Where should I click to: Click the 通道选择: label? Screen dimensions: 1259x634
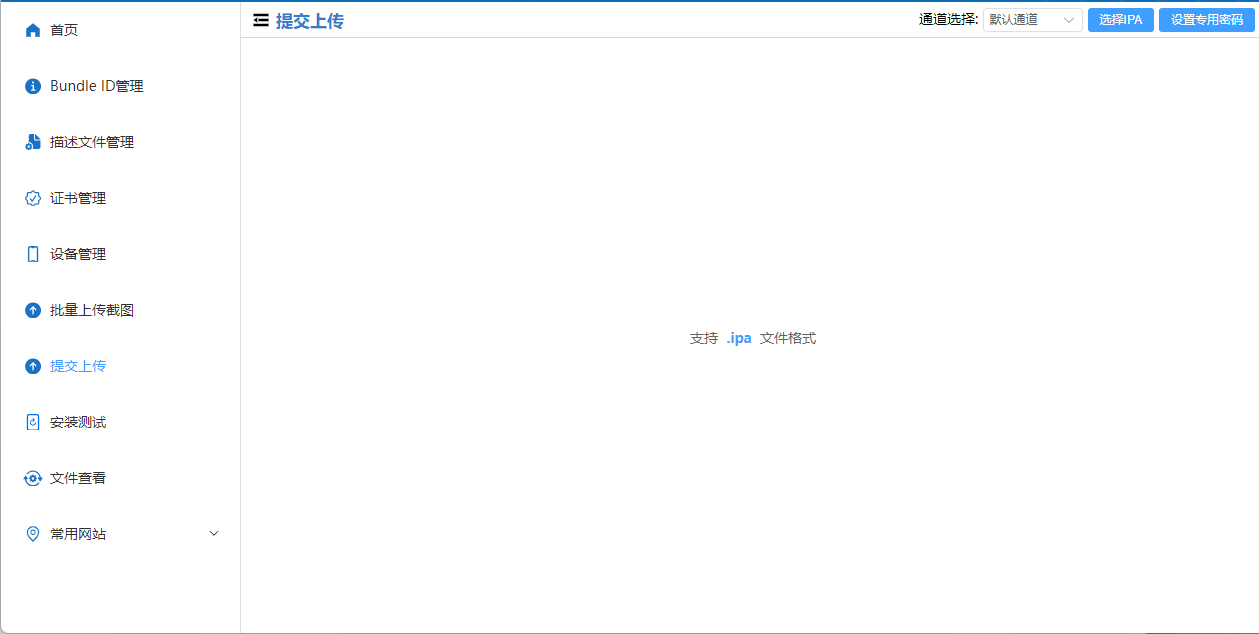[949, 20]
